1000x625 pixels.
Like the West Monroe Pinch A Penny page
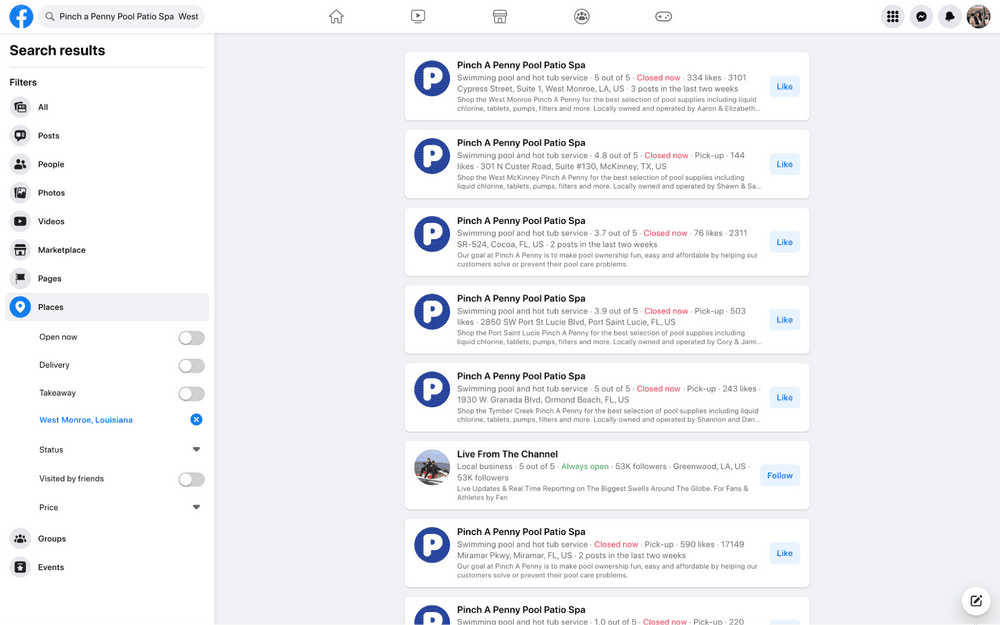pos(784,87)
